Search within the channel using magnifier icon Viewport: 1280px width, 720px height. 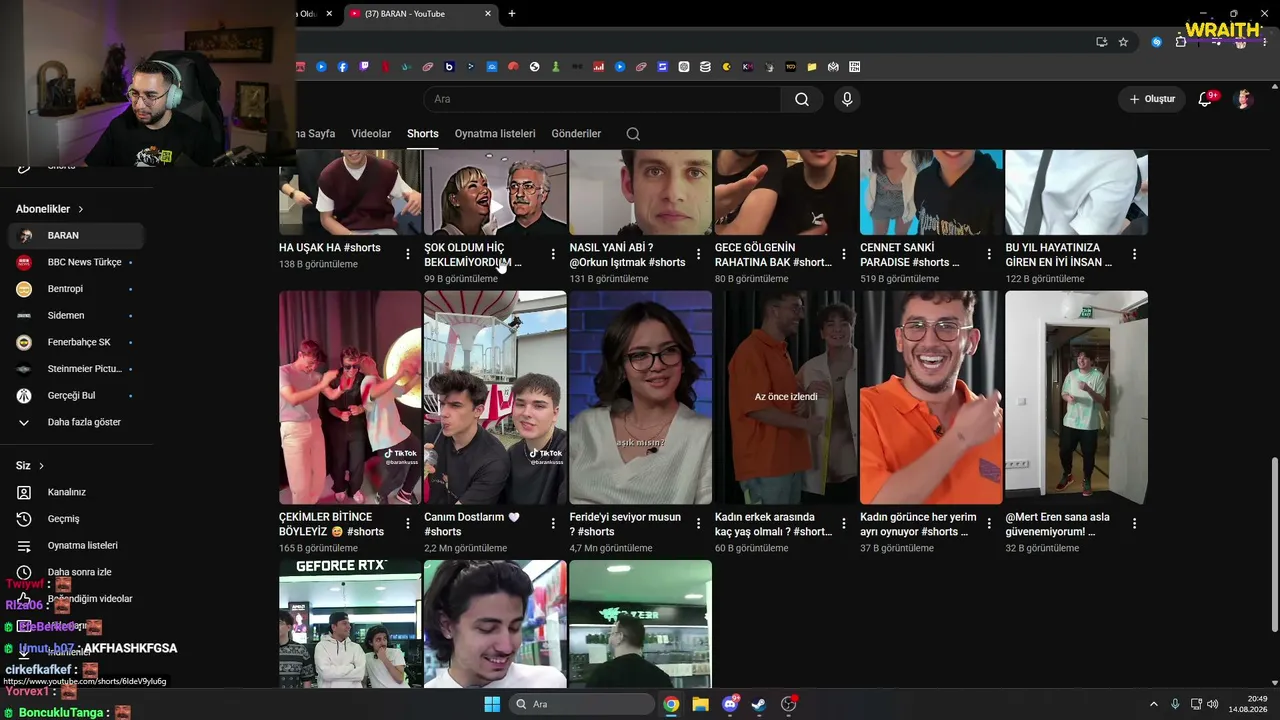[x=633, y=134]
